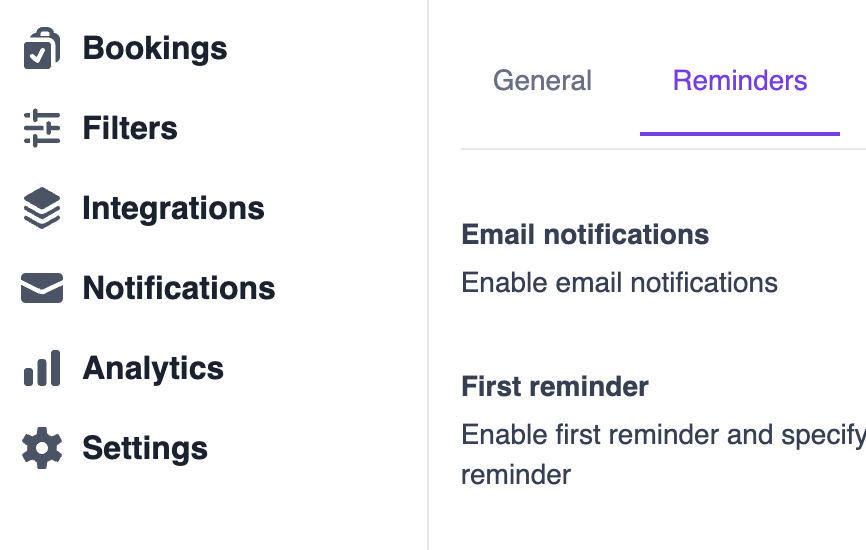Image resolution: width=866 pixels, height=550 pixels.
Task: Open the Analytics sidebar label
Action: [x=153, y=368]
